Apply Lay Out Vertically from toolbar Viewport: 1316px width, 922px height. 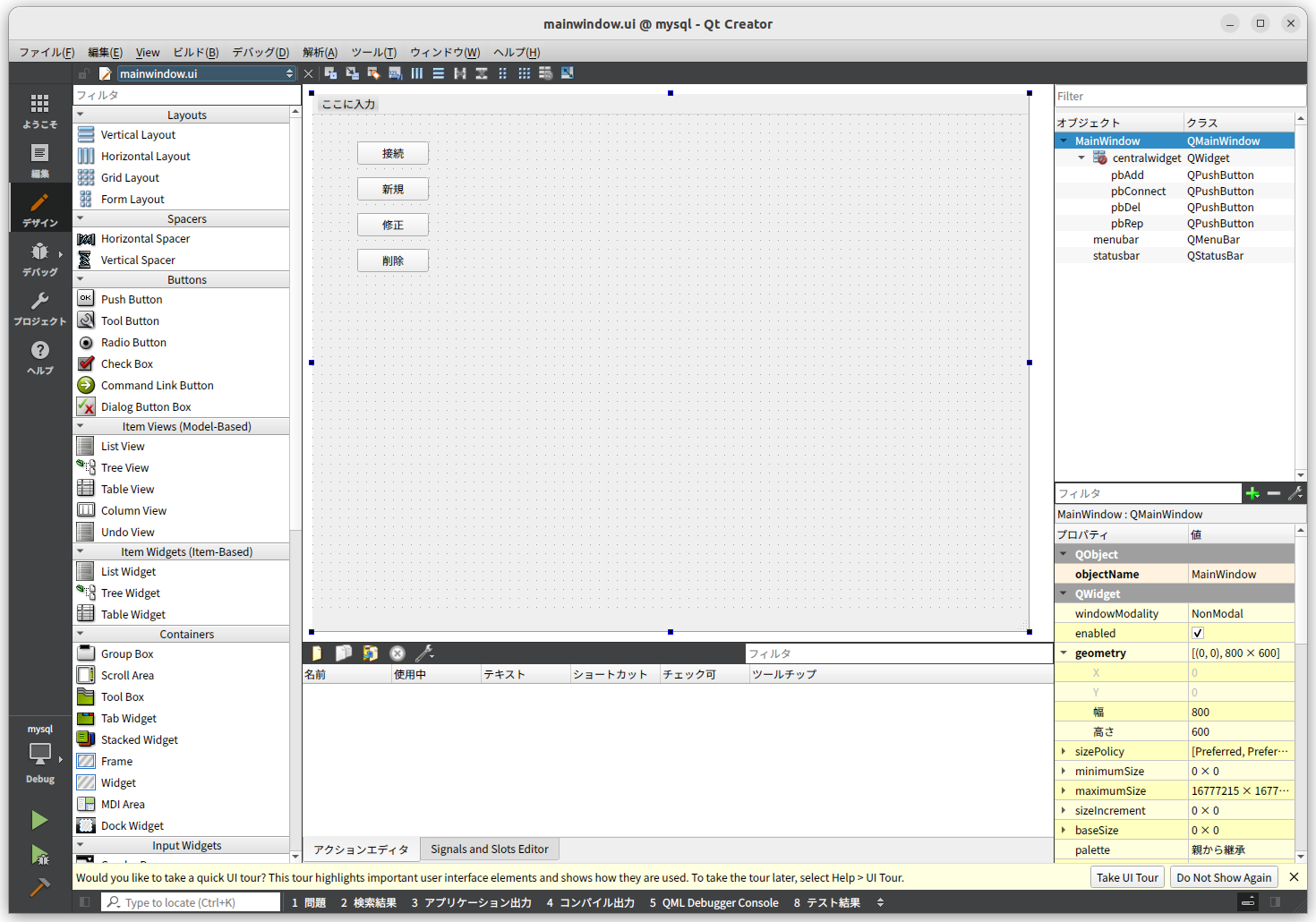[x=438, y=73]
